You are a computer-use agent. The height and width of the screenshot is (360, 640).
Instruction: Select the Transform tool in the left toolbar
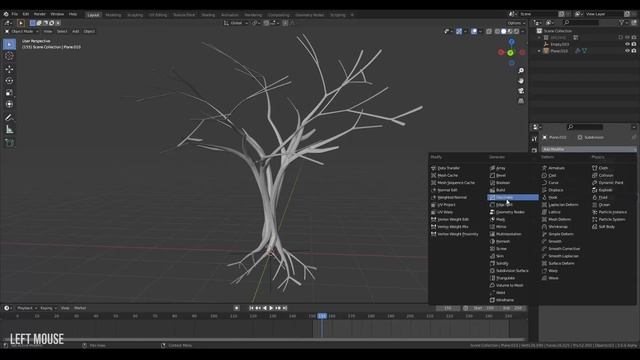(9, 104)
